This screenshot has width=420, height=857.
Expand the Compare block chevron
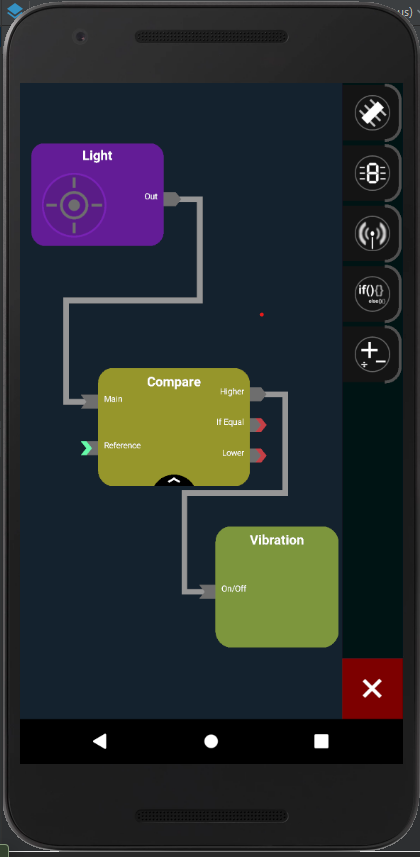click(x=174, y=480)
